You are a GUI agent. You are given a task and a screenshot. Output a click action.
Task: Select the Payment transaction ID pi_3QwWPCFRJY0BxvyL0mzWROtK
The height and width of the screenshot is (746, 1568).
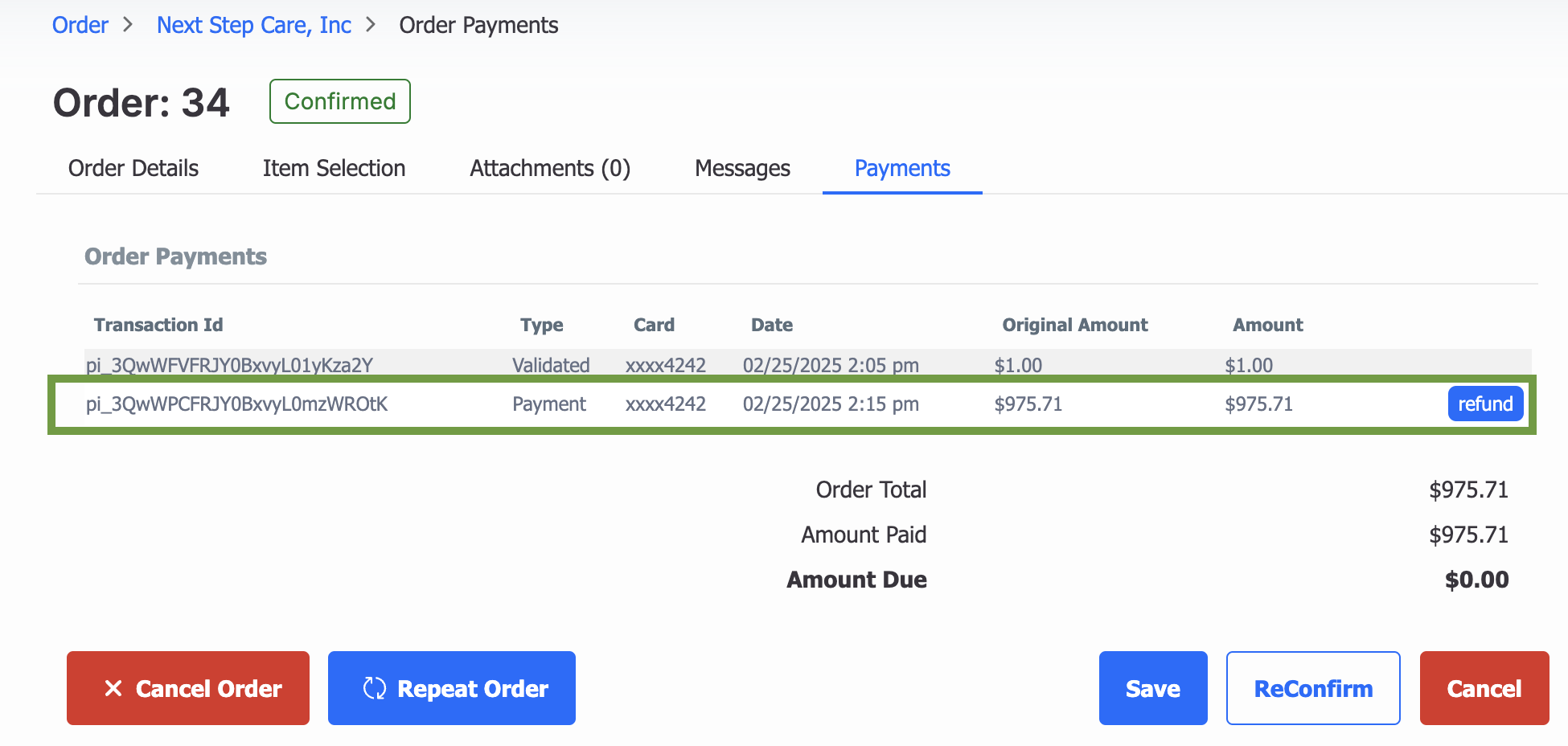(237, 404)
